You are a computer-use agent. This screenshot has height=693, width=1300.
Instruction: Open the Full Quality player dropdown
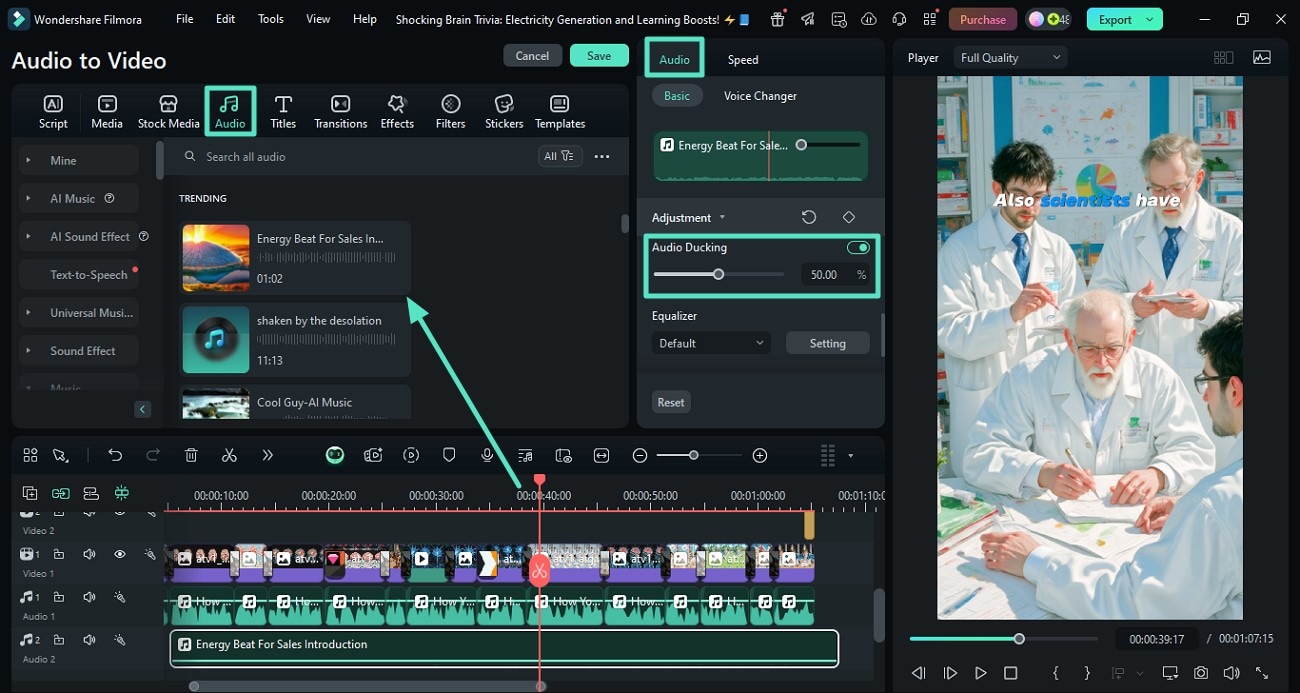[1010, 58]
